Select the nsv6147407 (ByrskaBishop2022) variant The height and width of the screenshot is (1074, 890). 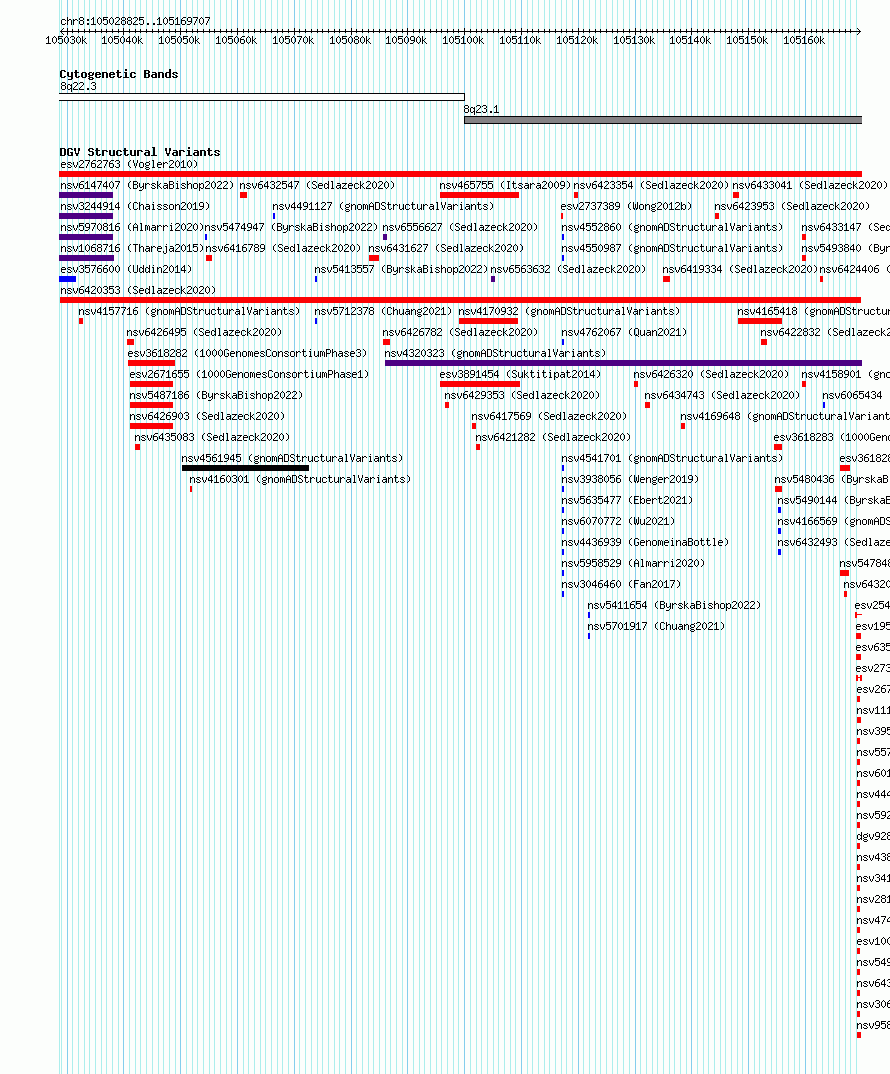[147, 186]
